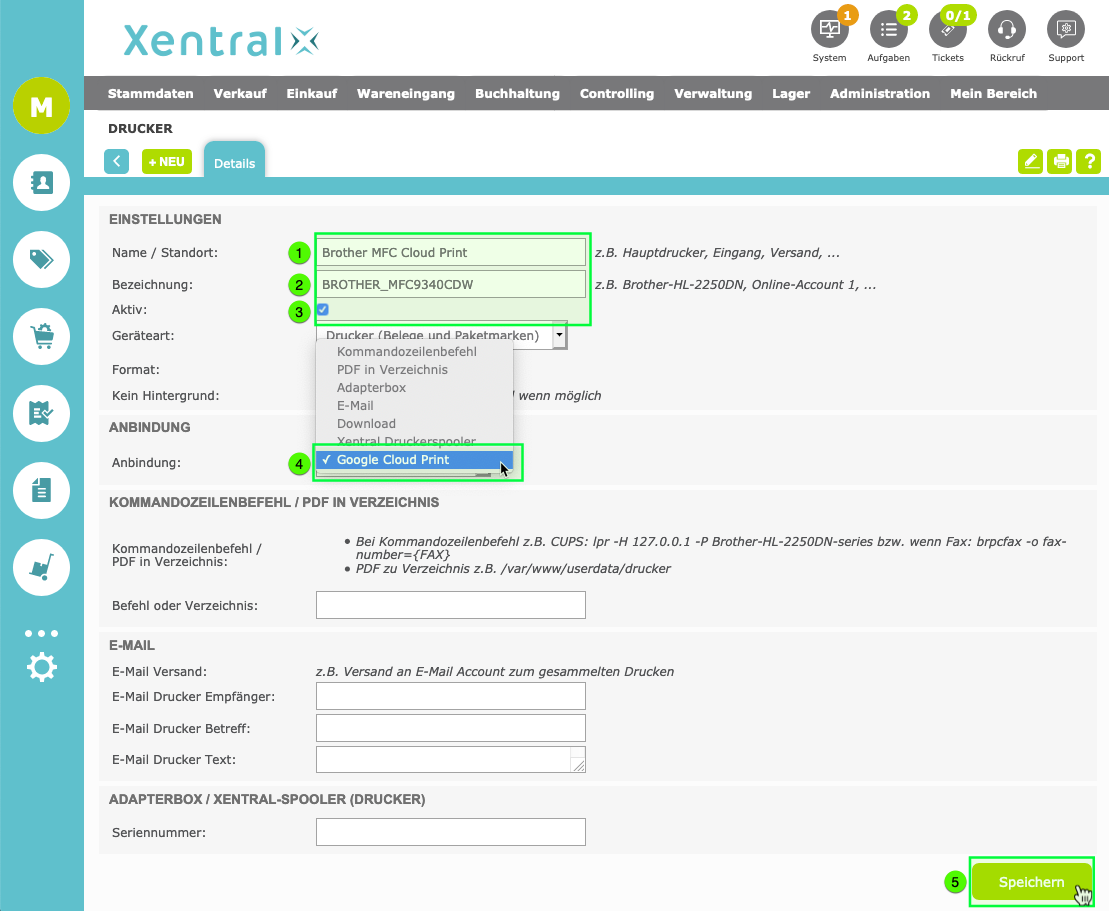
Task: Select Google Cloud Print option
Action: click(393, 460)
